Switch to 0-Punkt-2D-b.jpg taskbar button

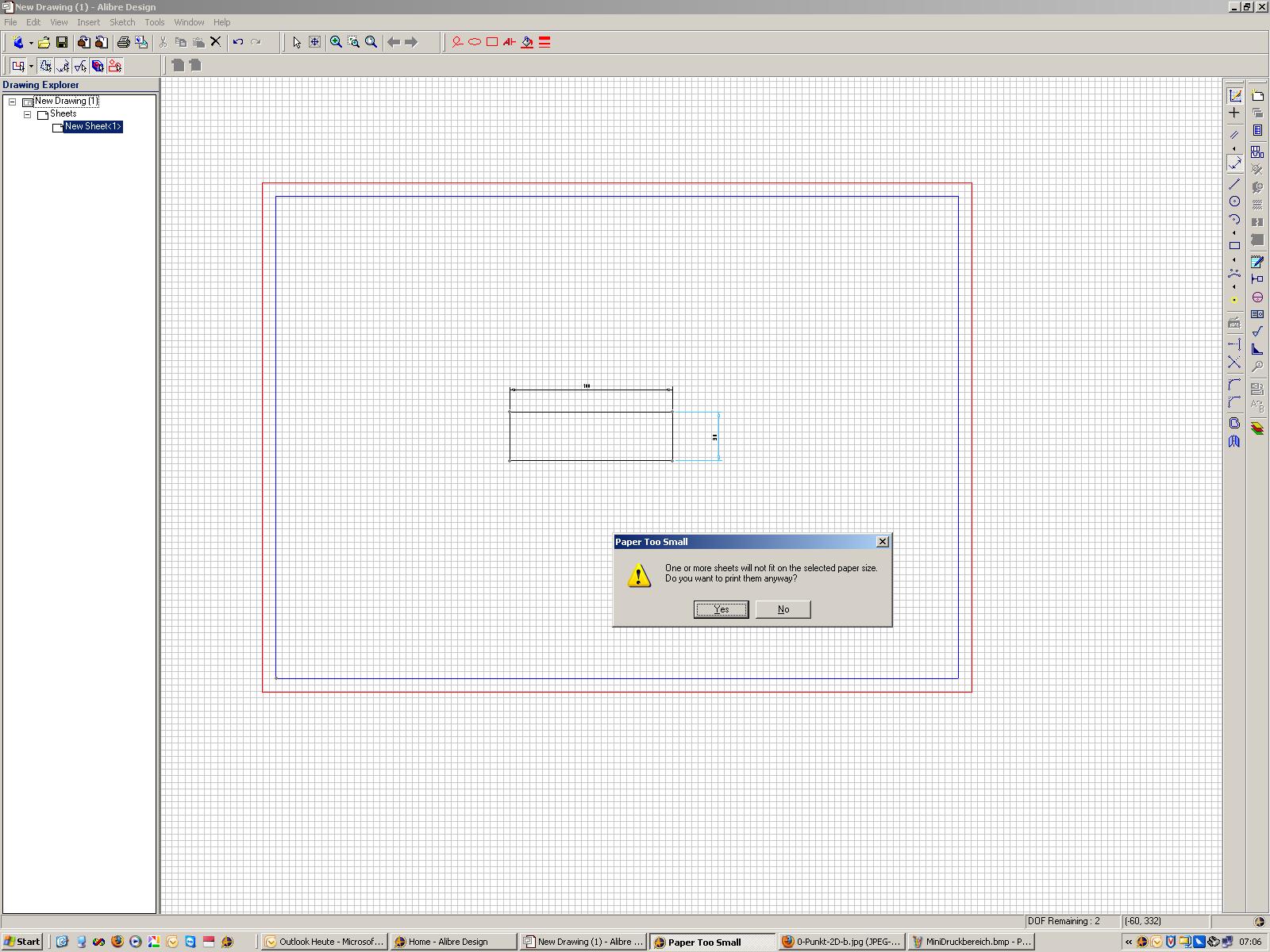pyautogui.click(x=841, y=942)
